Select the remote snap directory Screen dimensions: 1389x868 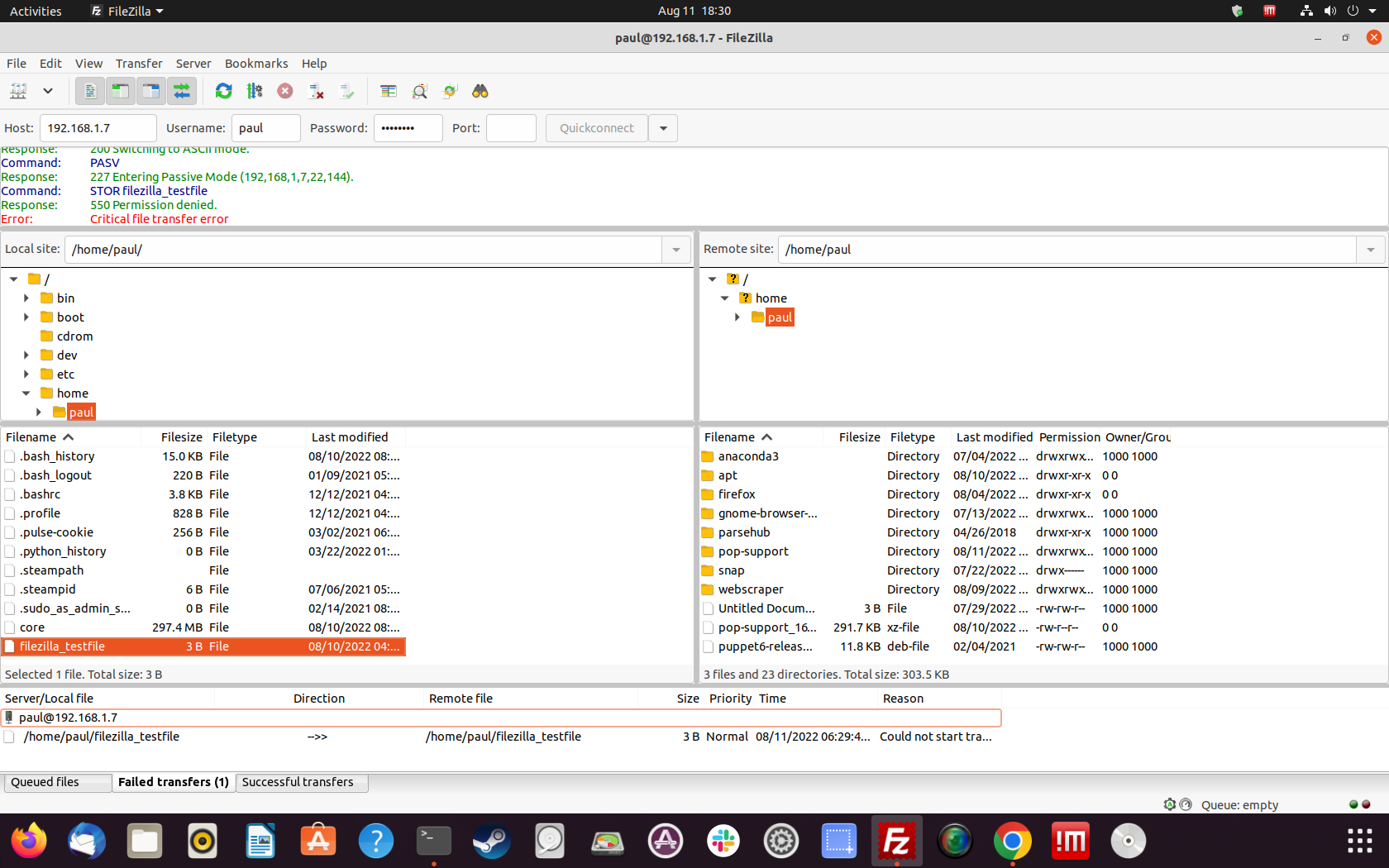click(934, 570)
